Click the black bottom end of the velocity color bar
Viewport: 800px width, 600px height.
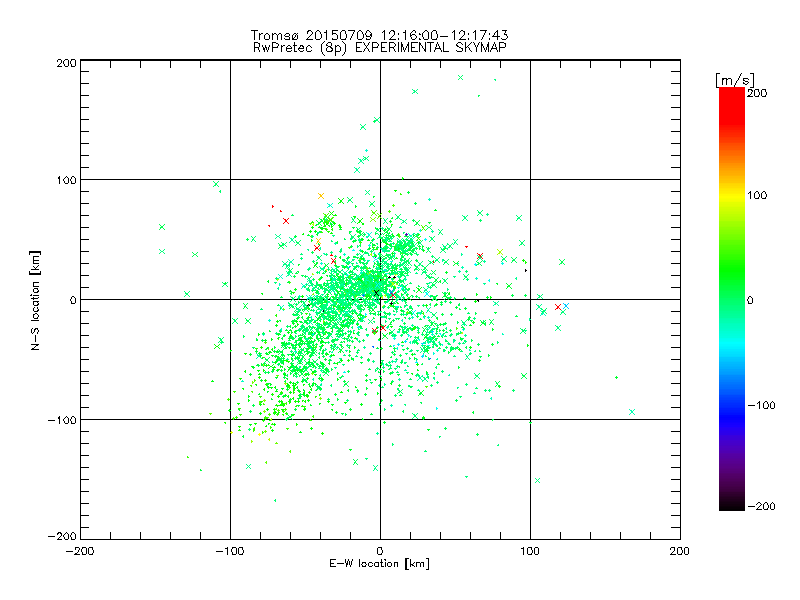click(732, 505)
